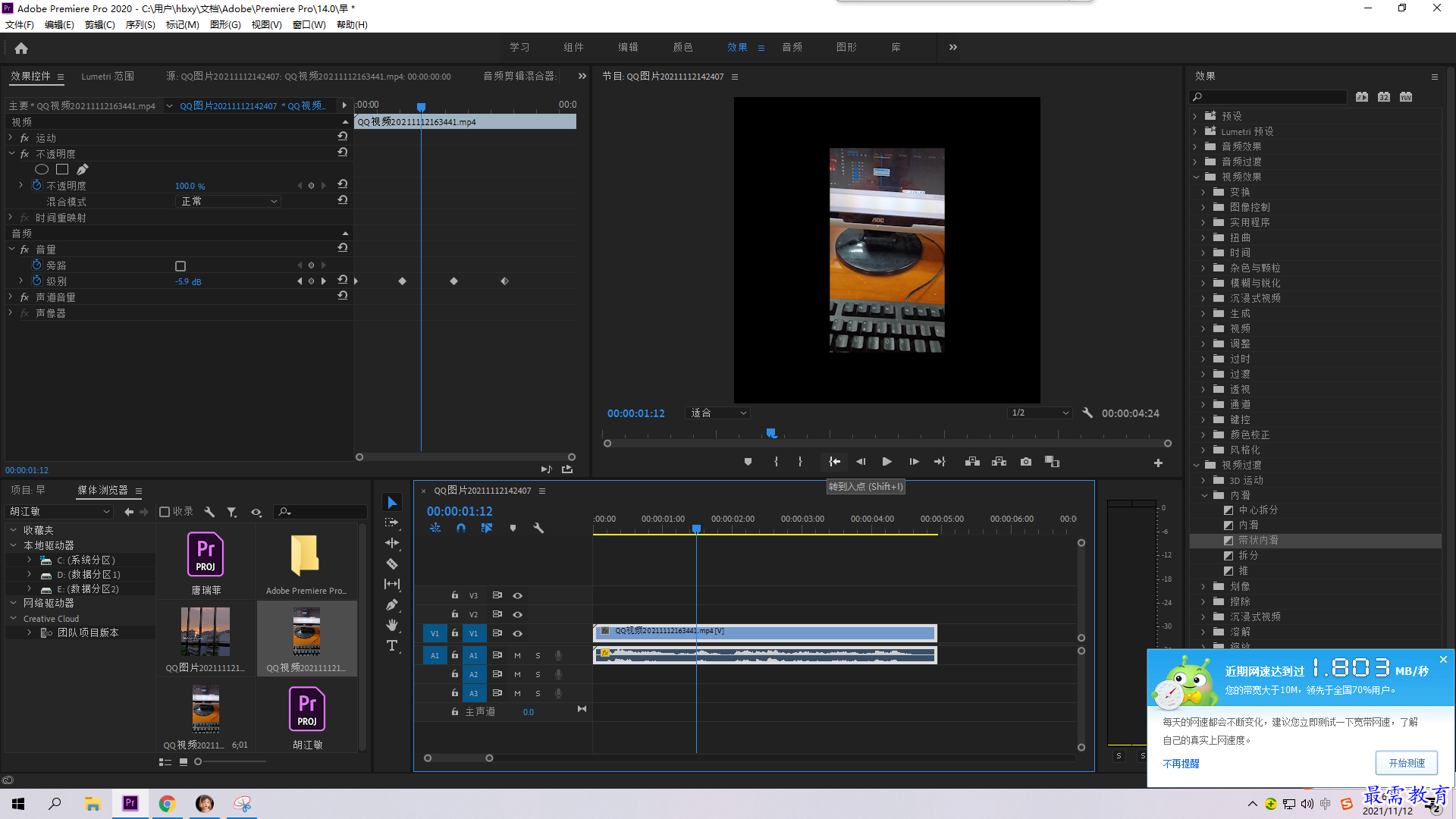Mute track A1
Screen dimensions: 1456x819
(517, 655)
